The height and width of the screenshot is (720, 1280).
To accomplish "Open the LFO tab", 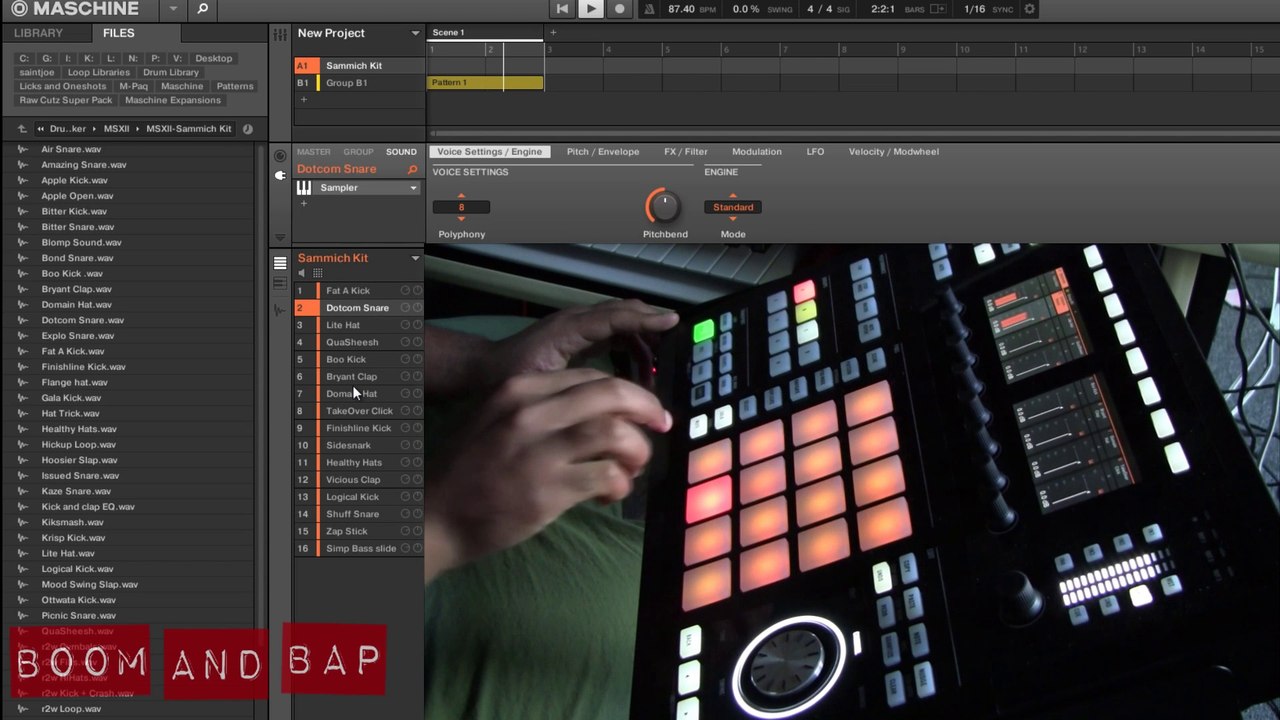I will [815, 152].
